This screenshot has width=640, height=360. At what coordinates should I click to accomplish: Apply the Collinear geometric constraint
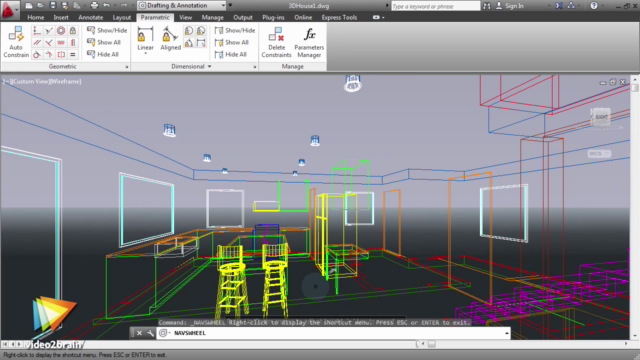click(x=49, y=30)
